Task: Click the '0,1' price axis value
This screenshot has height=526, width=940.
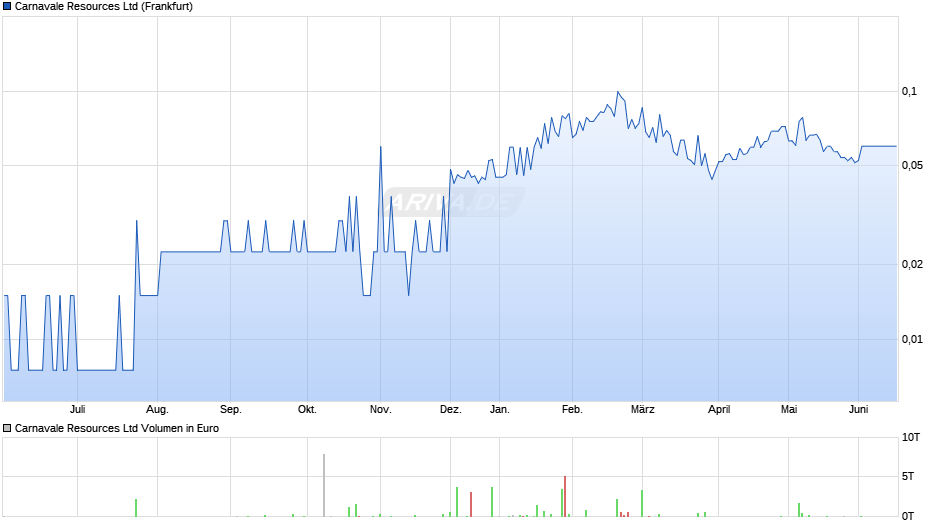Action: (x=909, y=91)
